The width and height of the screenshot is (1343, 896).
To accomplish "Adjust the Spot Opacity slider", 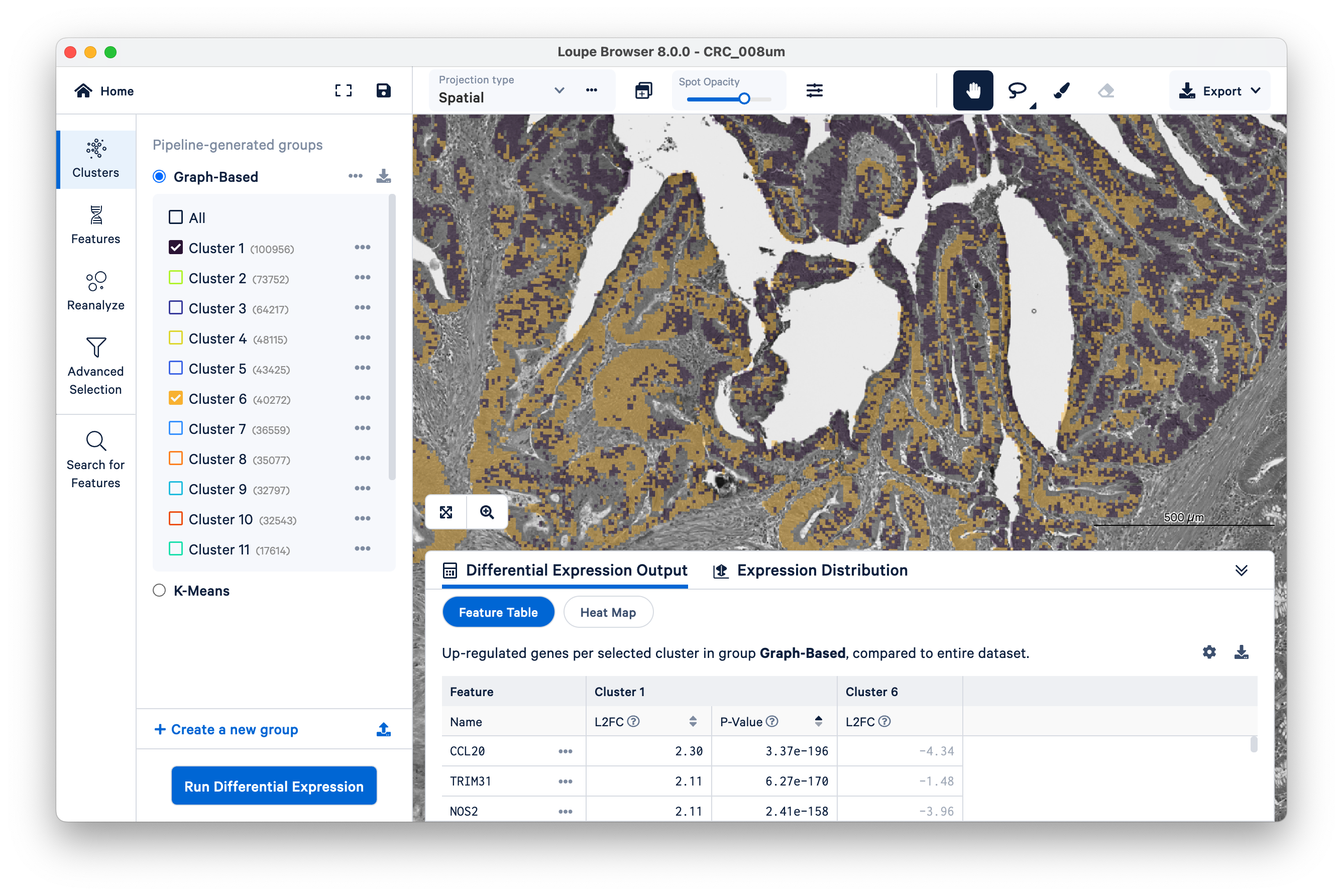I will pos(743,99).
